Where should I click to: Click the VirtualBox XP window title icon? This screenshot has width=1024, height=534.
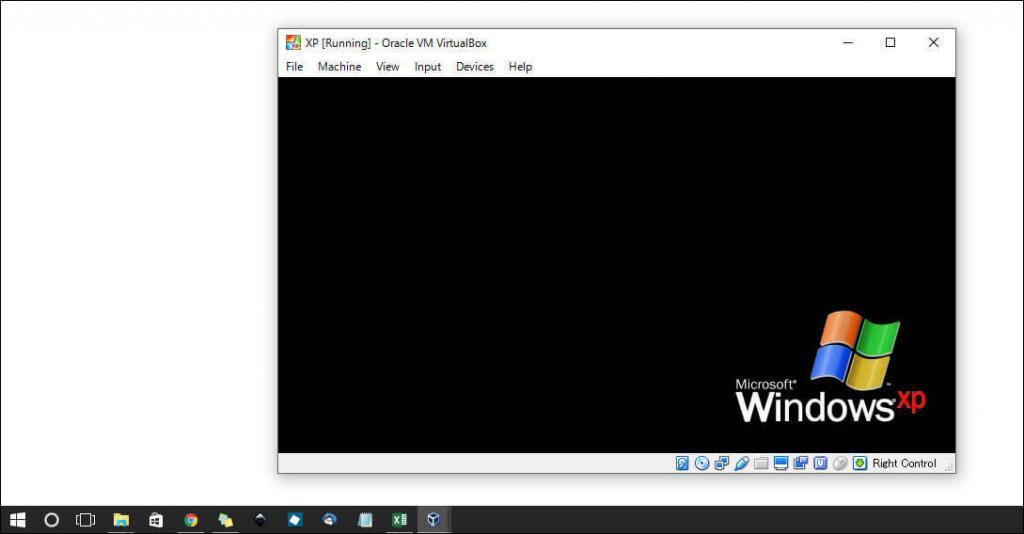point(293,43)
